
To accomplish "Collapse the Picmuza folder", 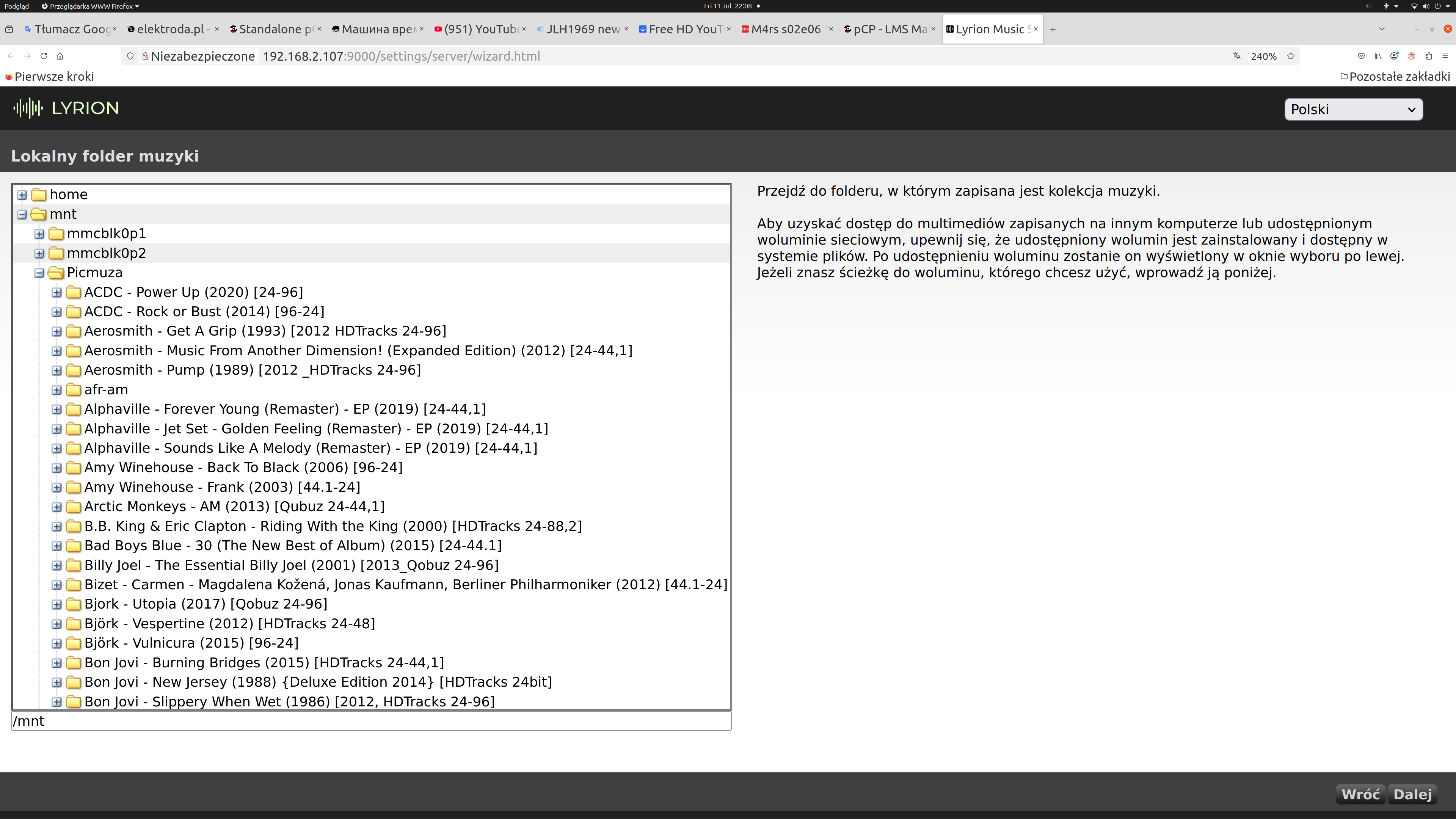I will [39, 273].
